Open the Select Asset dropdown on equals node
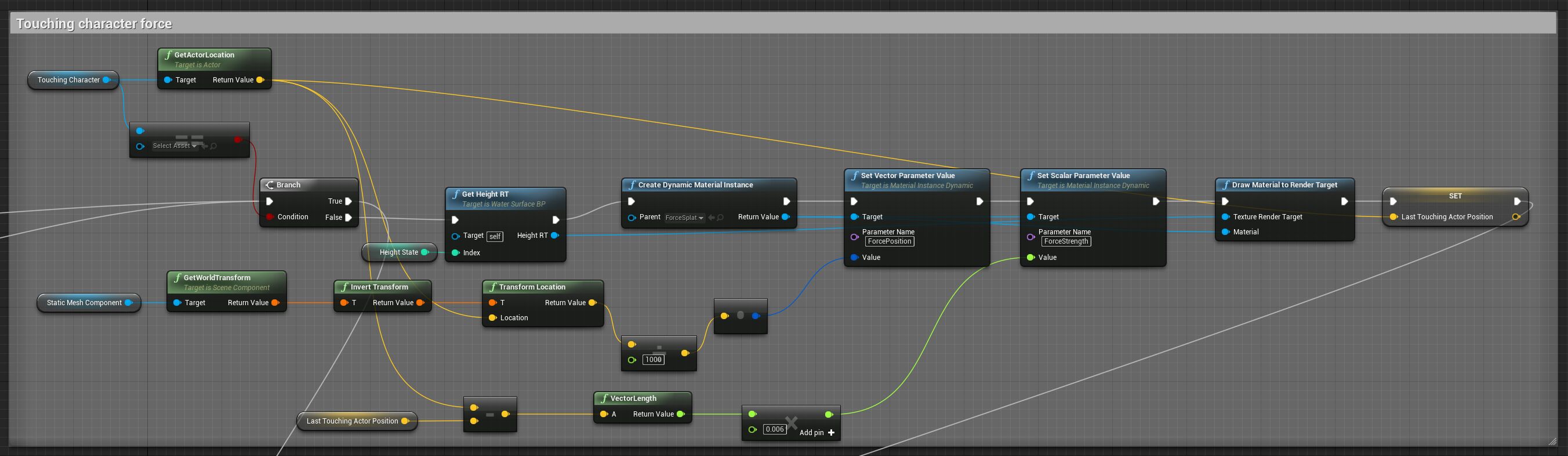This screenshot has width=1568, height=456. (x=175, y=146)
